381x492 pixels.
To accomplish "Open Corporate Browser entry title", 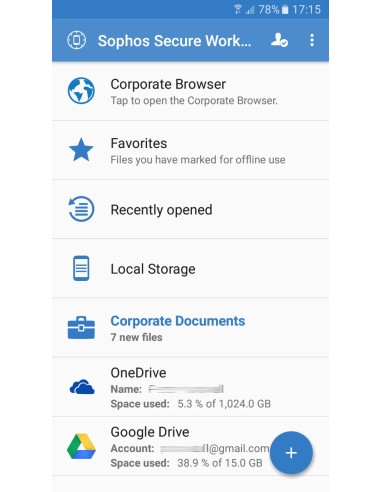I will tap(168, 84).
